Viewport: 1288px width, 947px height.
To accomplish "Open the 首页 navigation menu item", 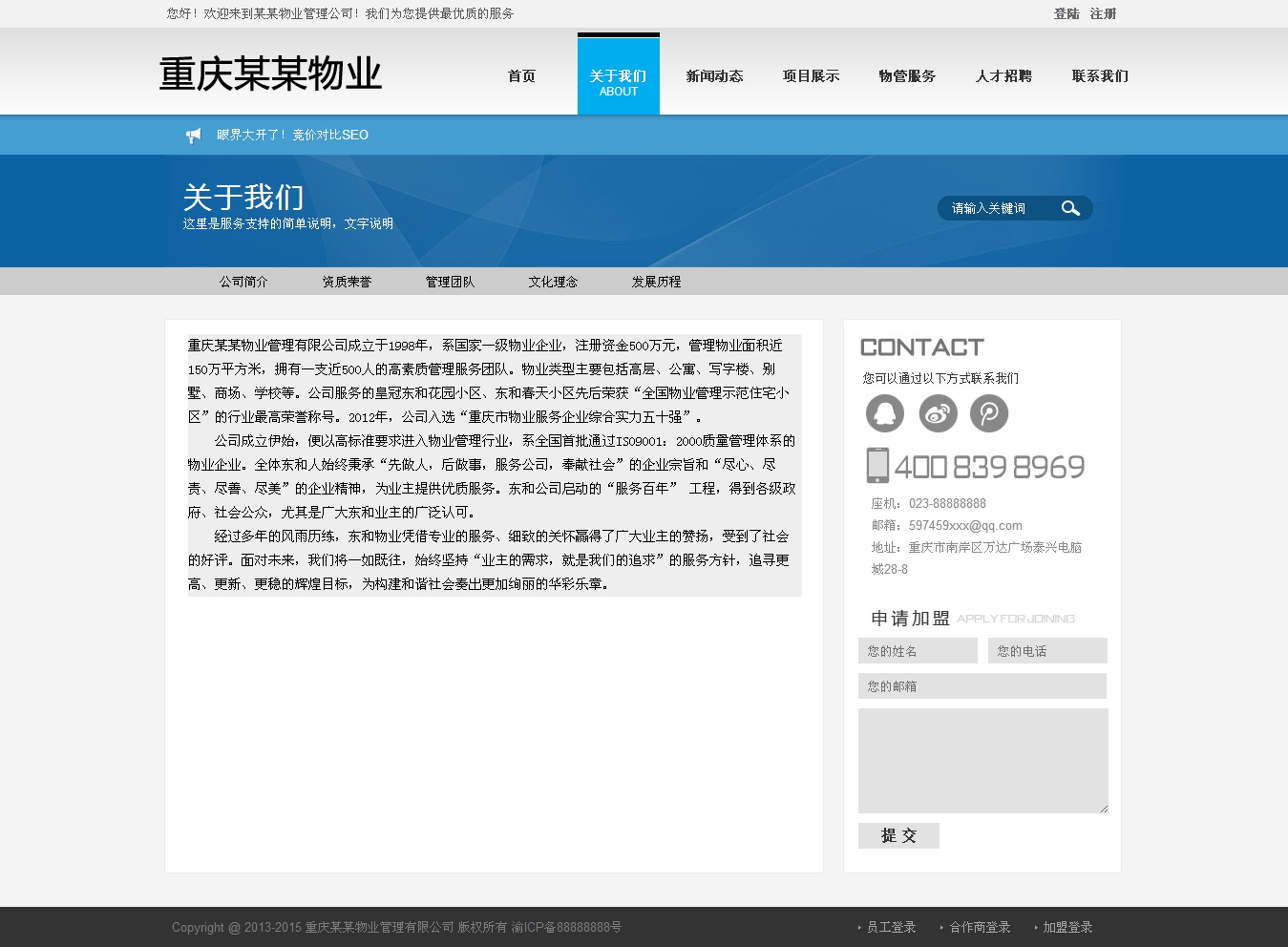I will tap(521, 76).
